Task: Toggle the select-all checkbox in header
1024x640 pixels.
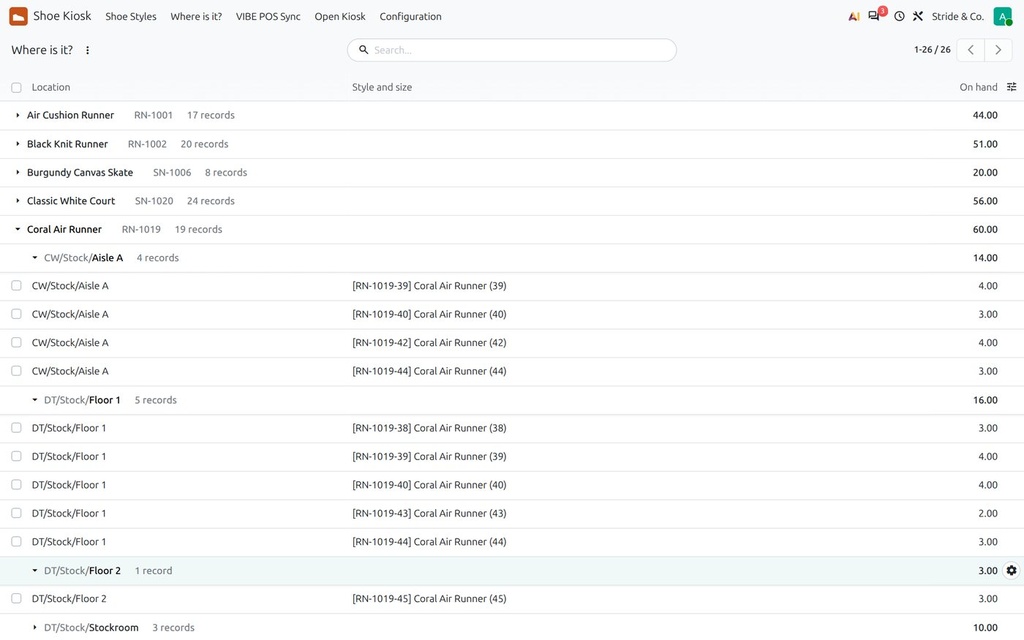Action: pos(16,88)
